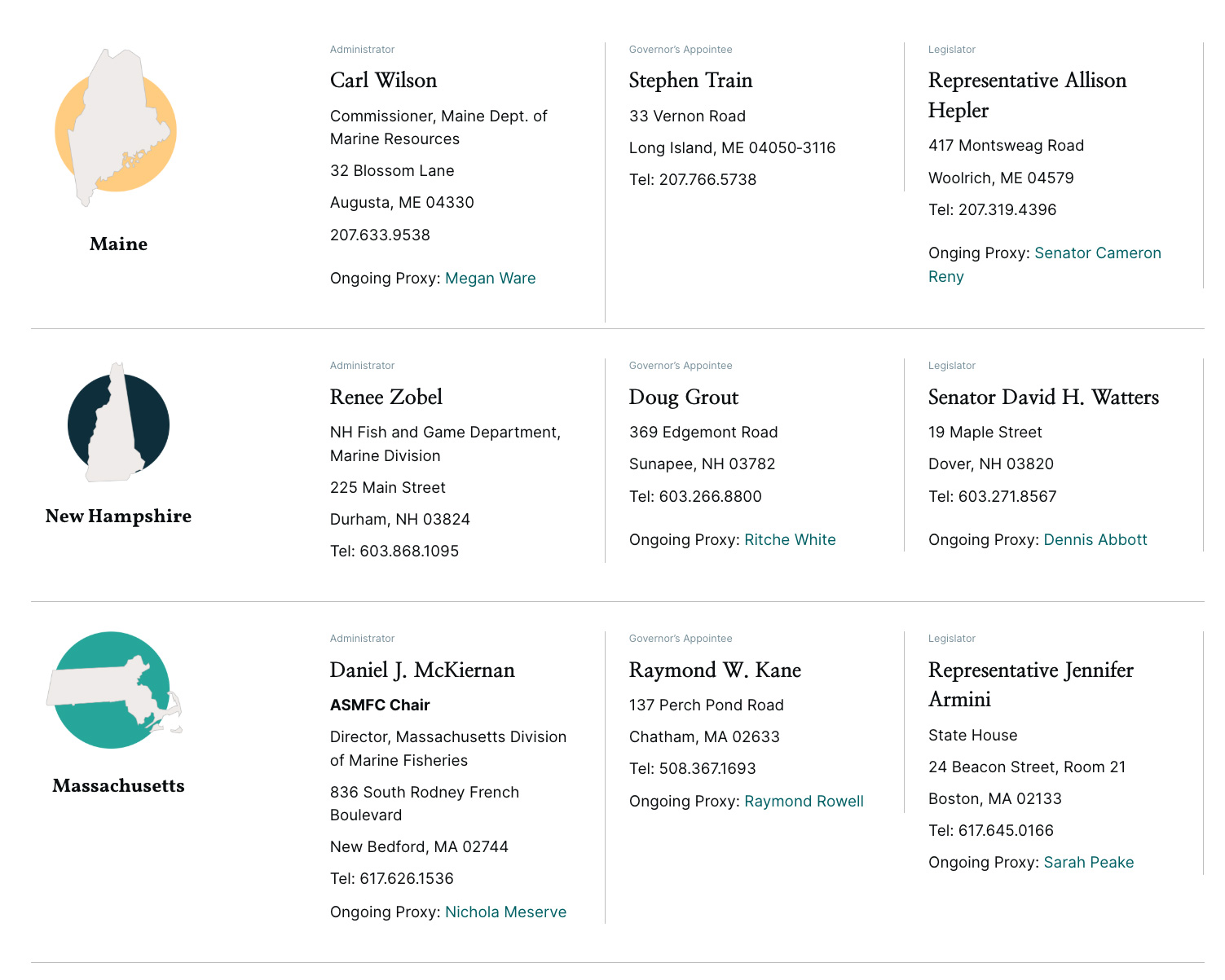Click the Maine state map icon
This screenshot has width=1225, height=980.
[x=115, y=129]
